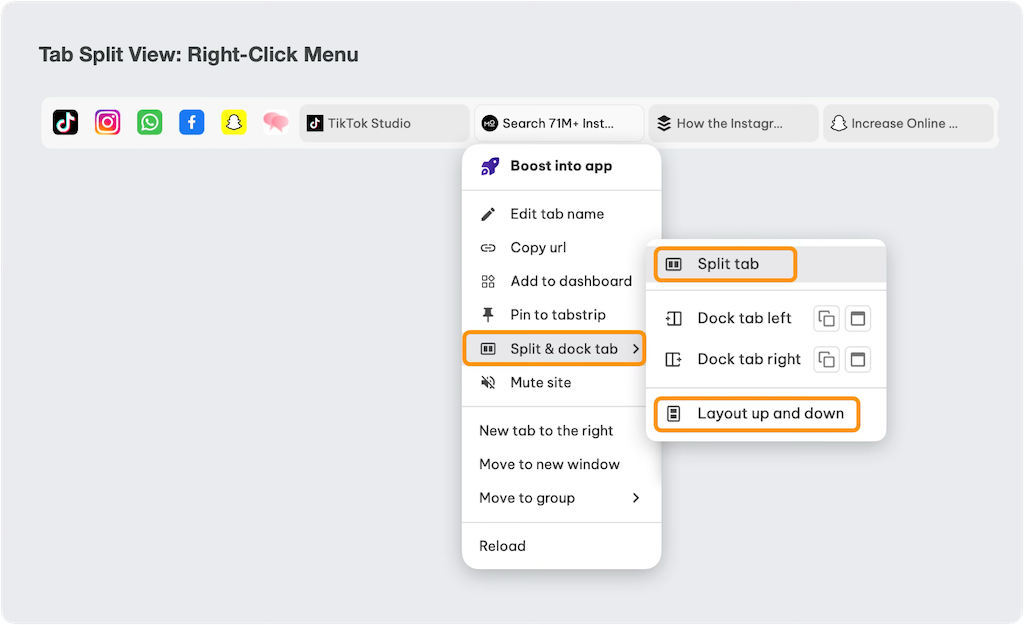Pin to tabstrip menu option
The height and width of the screenshot is (625, 1024).
[x=557, y=315]
